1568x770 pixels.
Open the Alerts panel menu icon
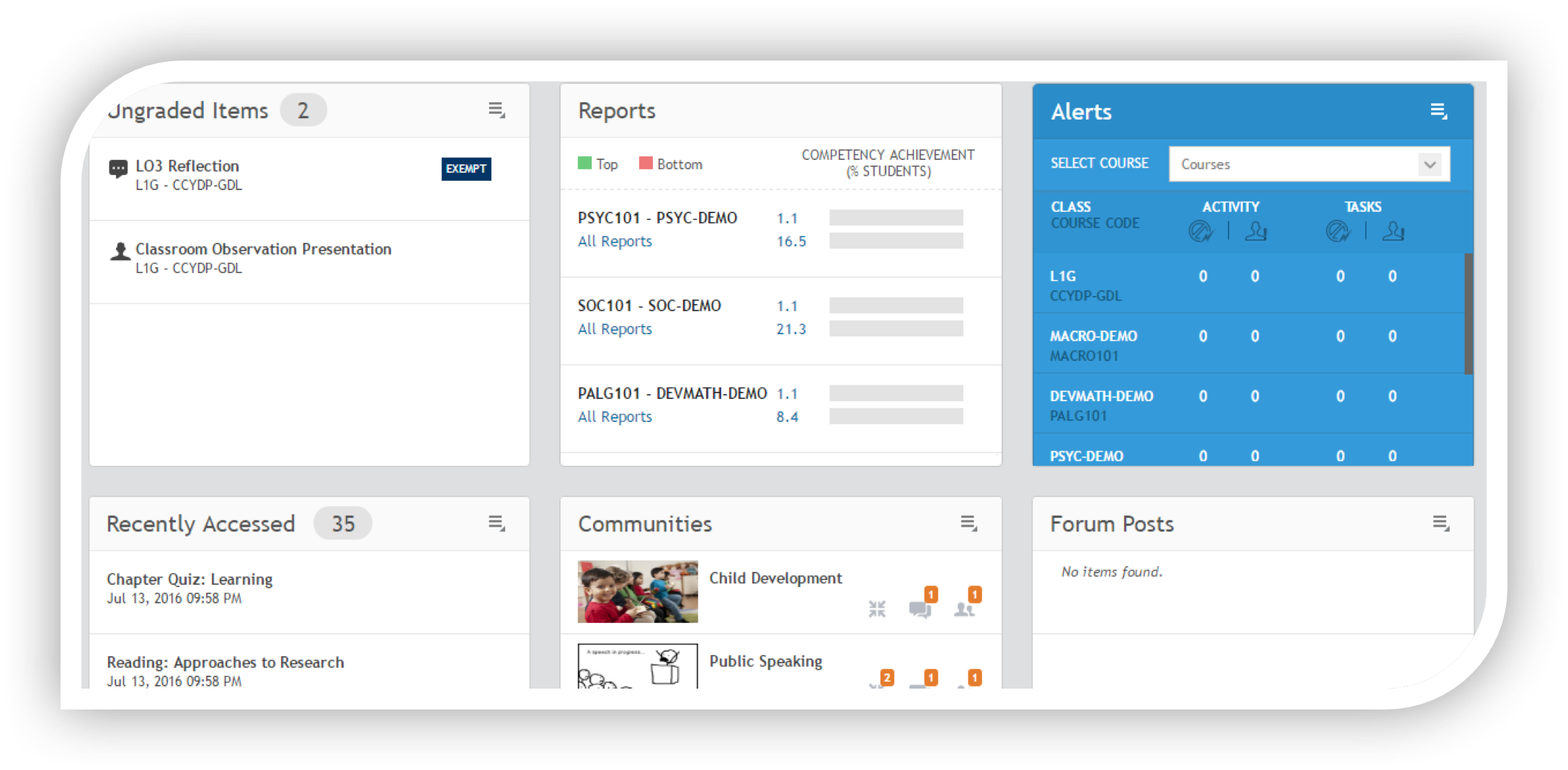click(1438, 111)
